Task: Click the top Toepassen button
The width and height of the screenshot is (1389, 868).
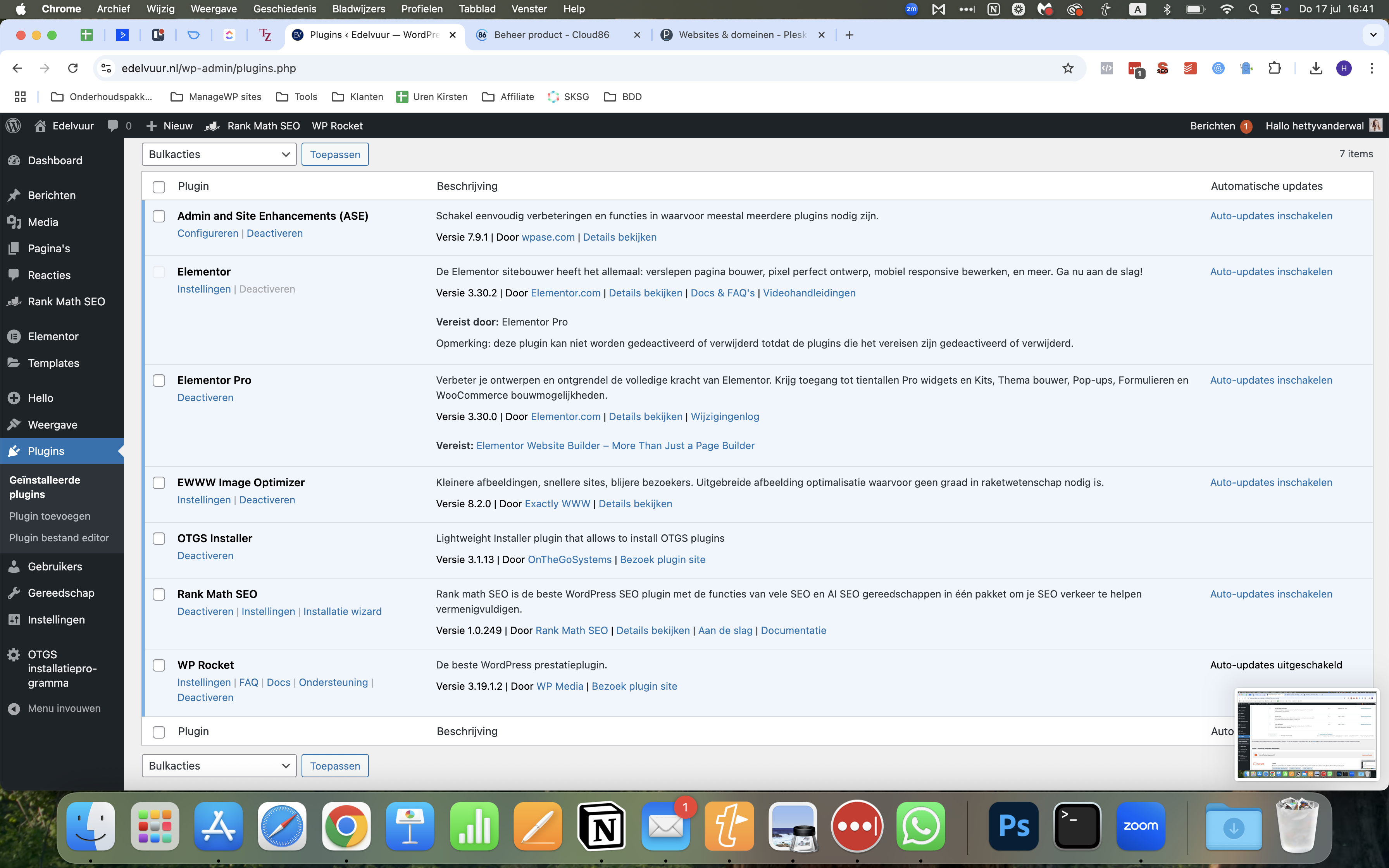Action: point(335,155)
